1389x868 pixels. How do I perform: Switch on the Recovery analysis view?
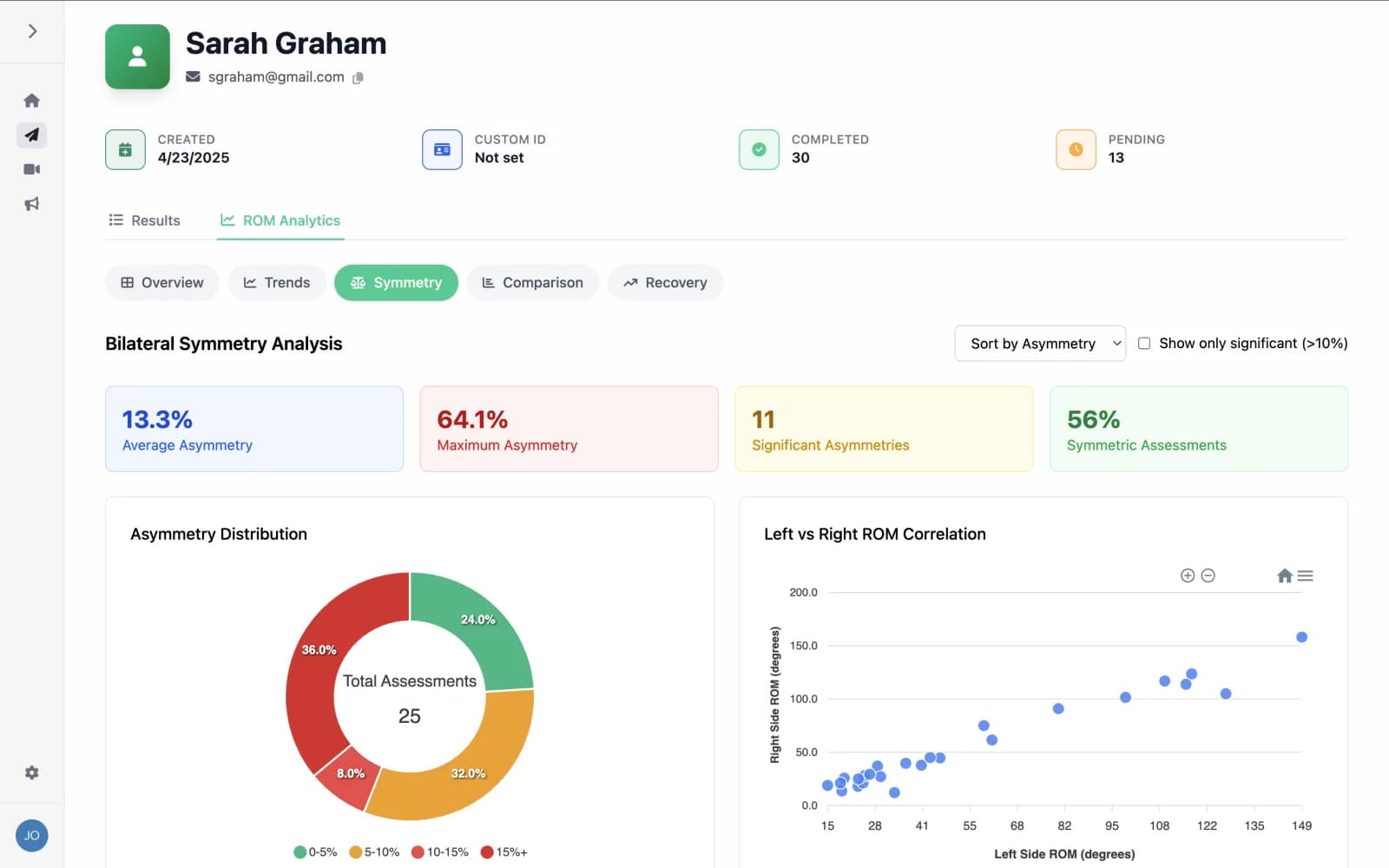point(665,282)
